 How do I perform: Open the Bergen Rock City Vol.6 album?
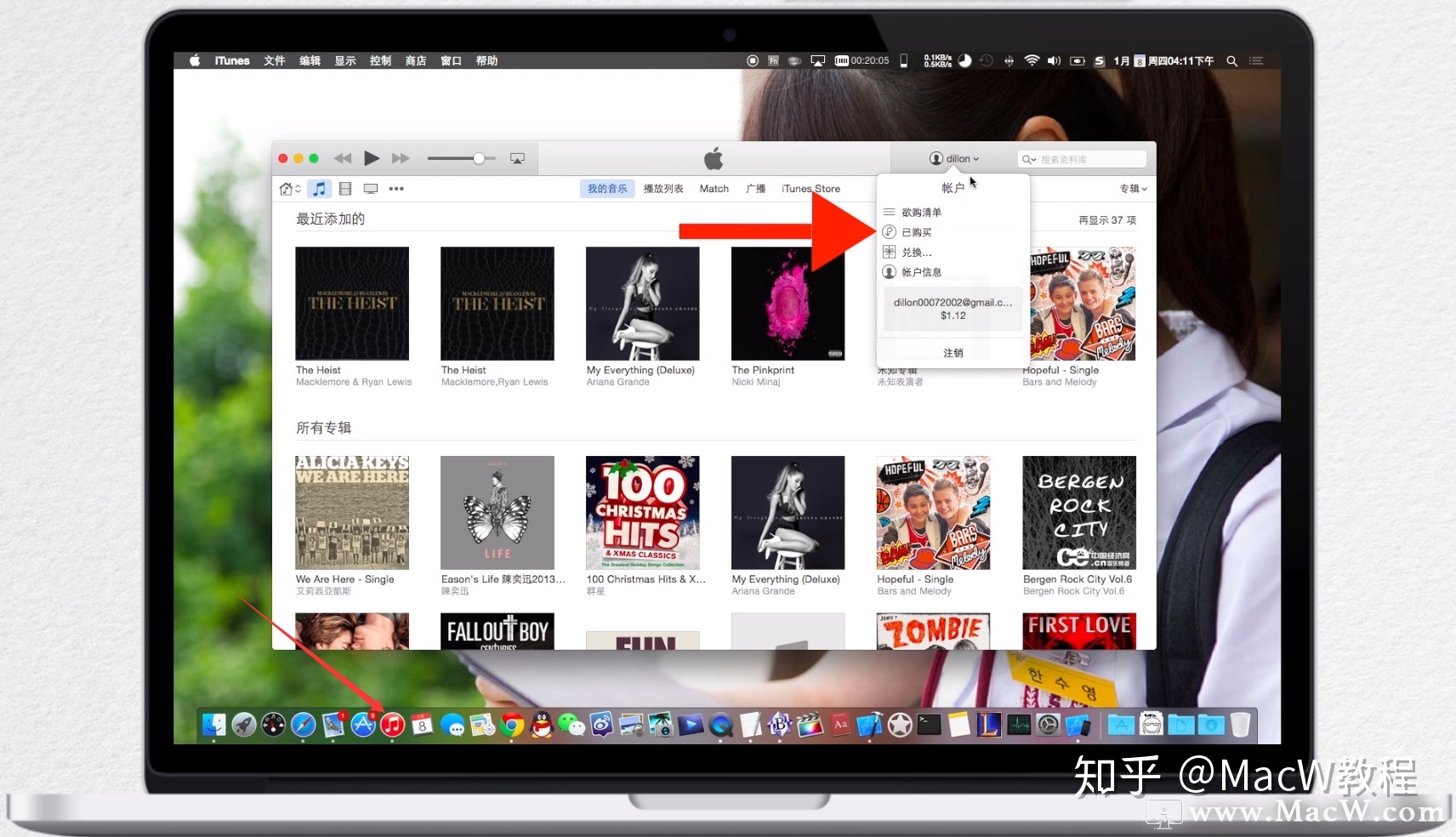click(x=1079, y=513)
